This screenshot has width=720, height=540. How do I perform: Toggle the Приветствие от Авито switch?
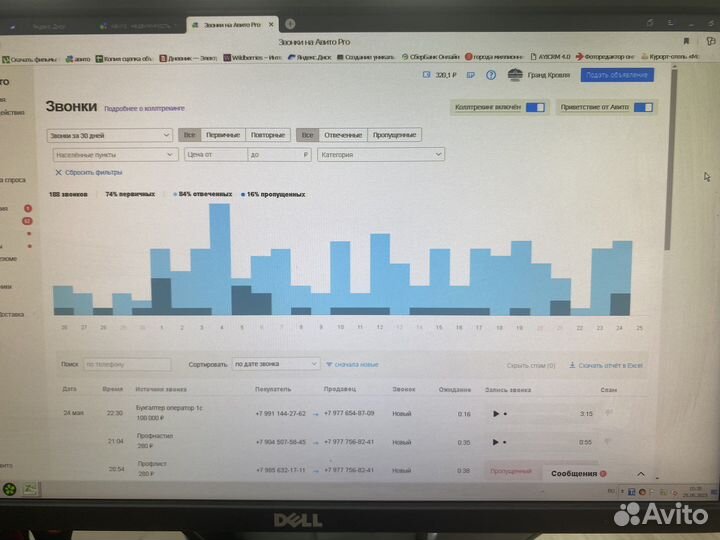pyautogui.click(x=643, y=107)
